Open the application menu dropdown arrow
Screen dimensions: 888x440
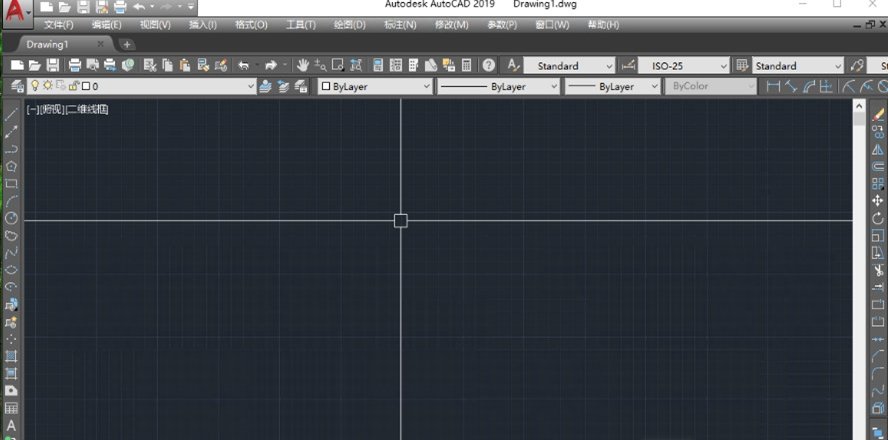tap(28, 11)
